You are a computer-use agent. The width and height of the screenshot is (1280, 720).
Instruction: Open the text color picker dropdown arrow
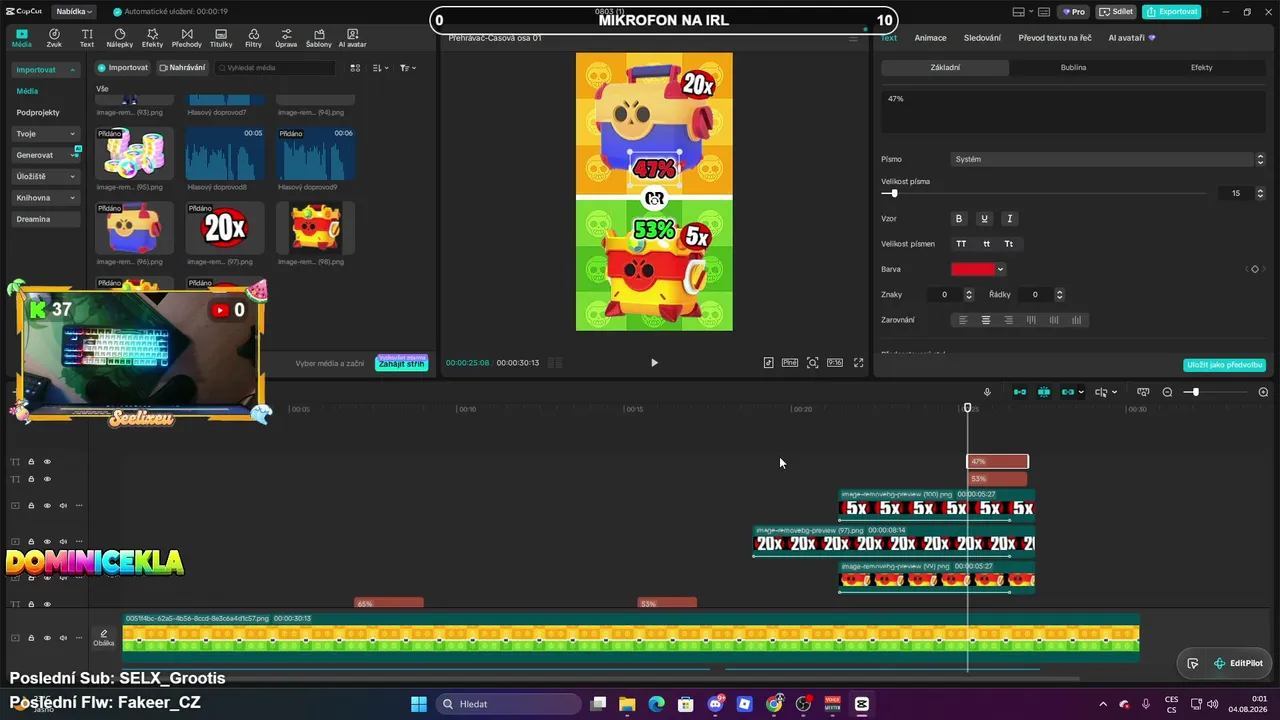tap(1000, 269)
